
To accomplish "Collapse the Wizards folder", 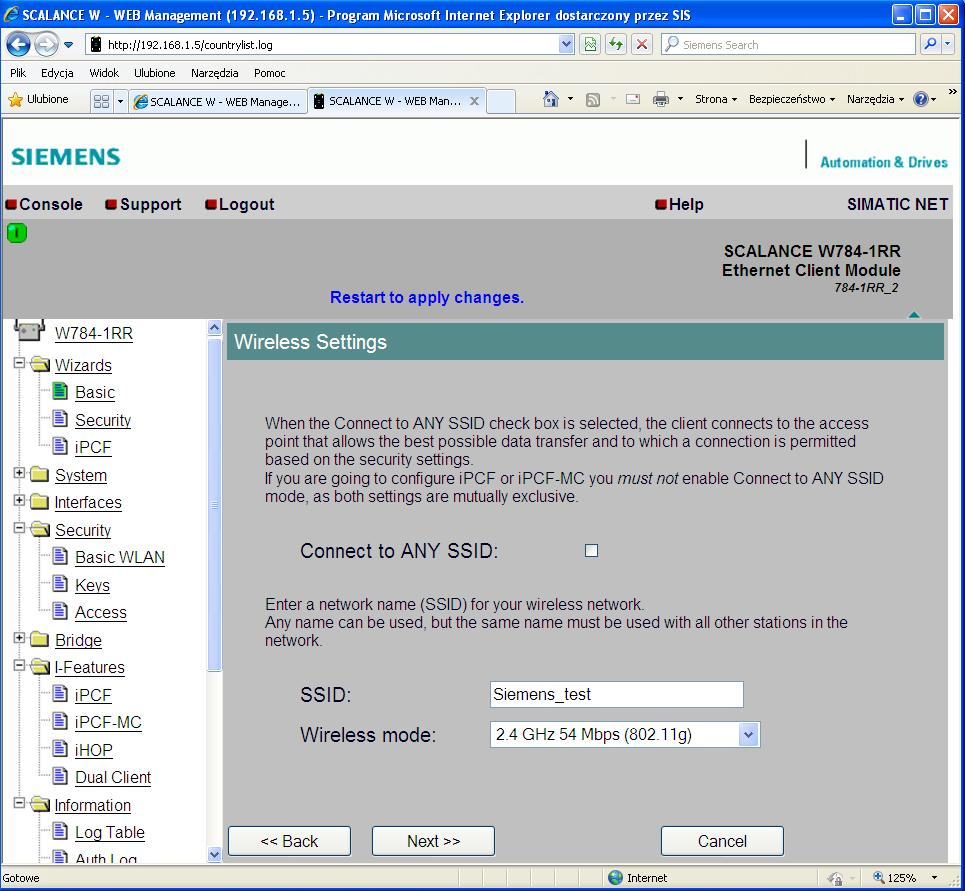I will coord(19,364).
